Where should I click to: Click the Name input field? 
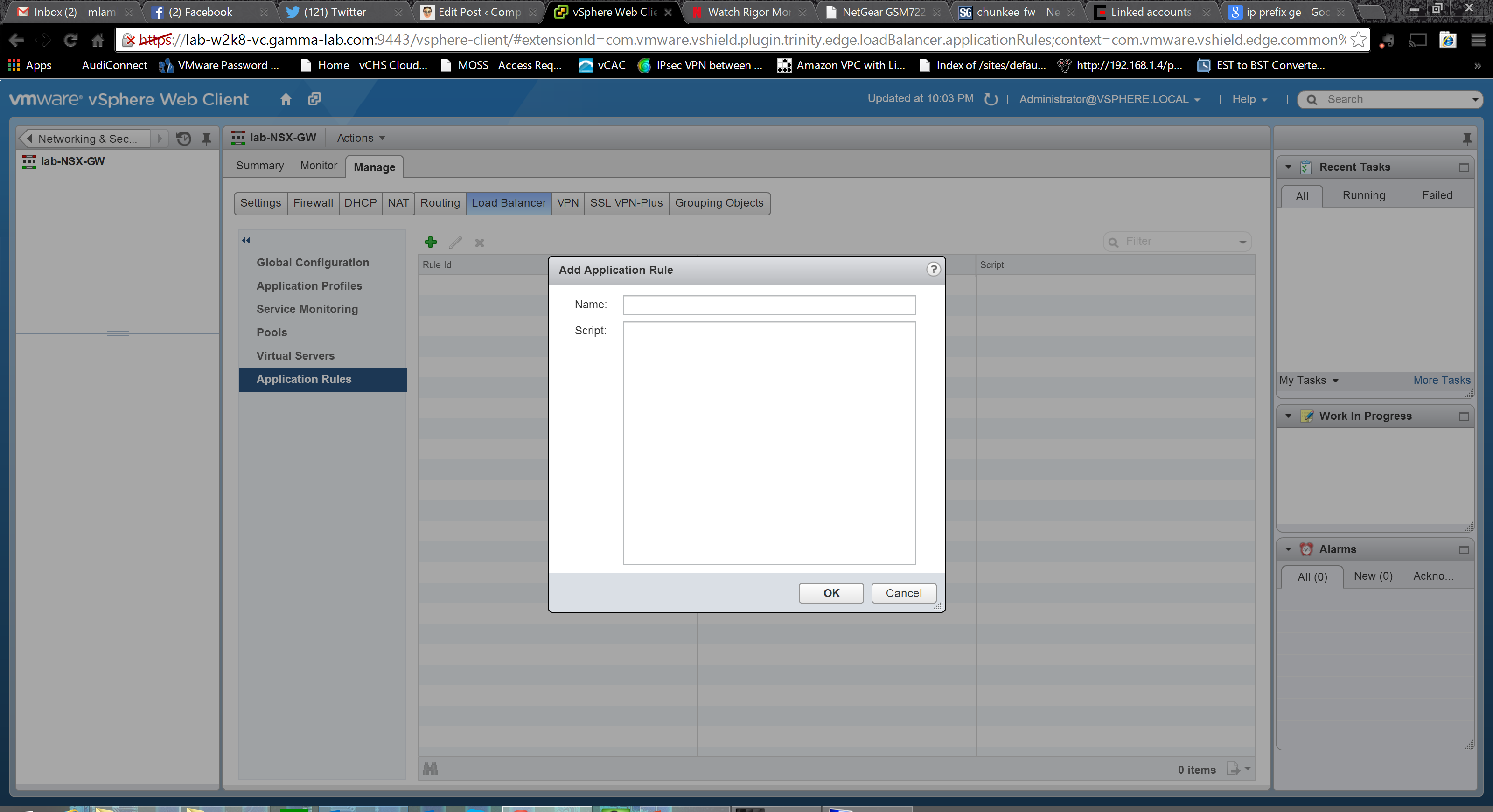point(769,305)
